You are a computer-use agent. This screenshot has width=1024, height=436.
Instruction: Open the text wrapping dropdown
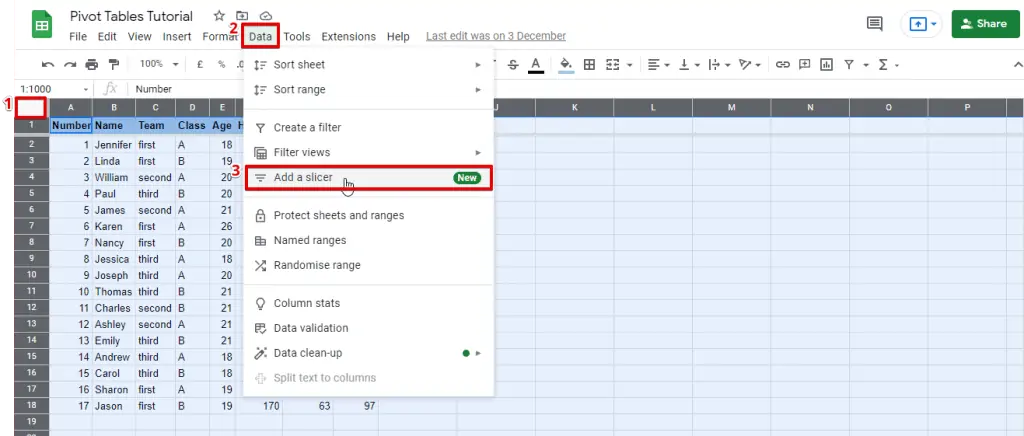719,65
